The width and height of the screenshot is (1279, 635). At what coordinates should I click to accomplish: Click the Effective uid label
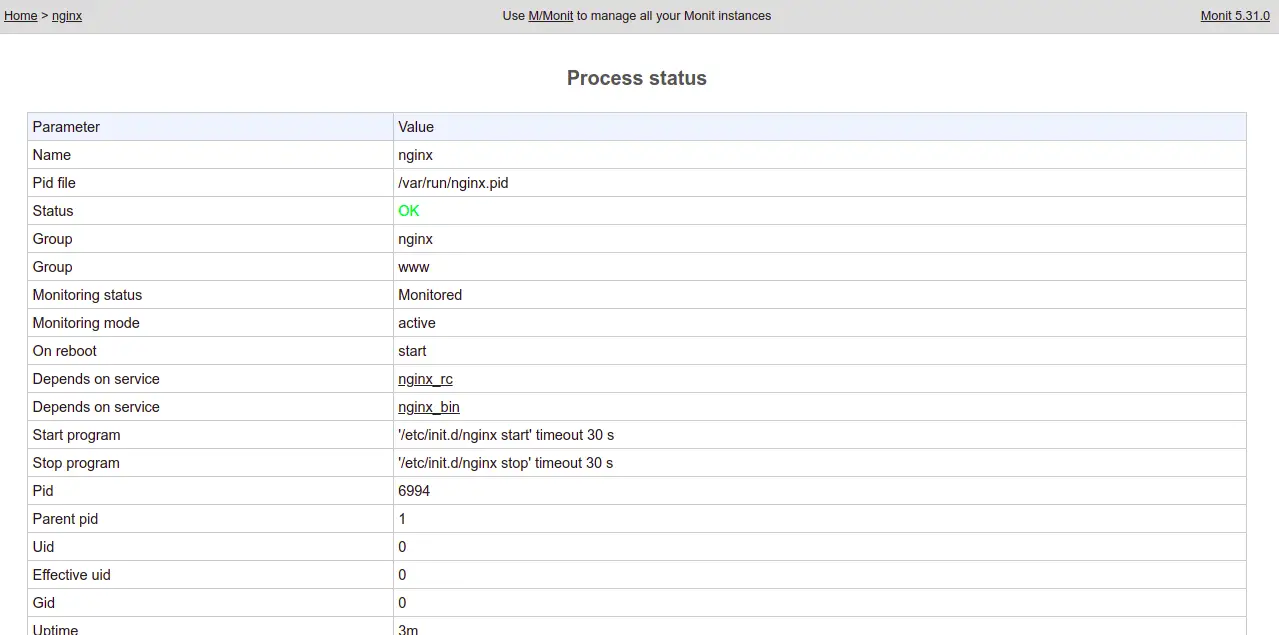72,575
